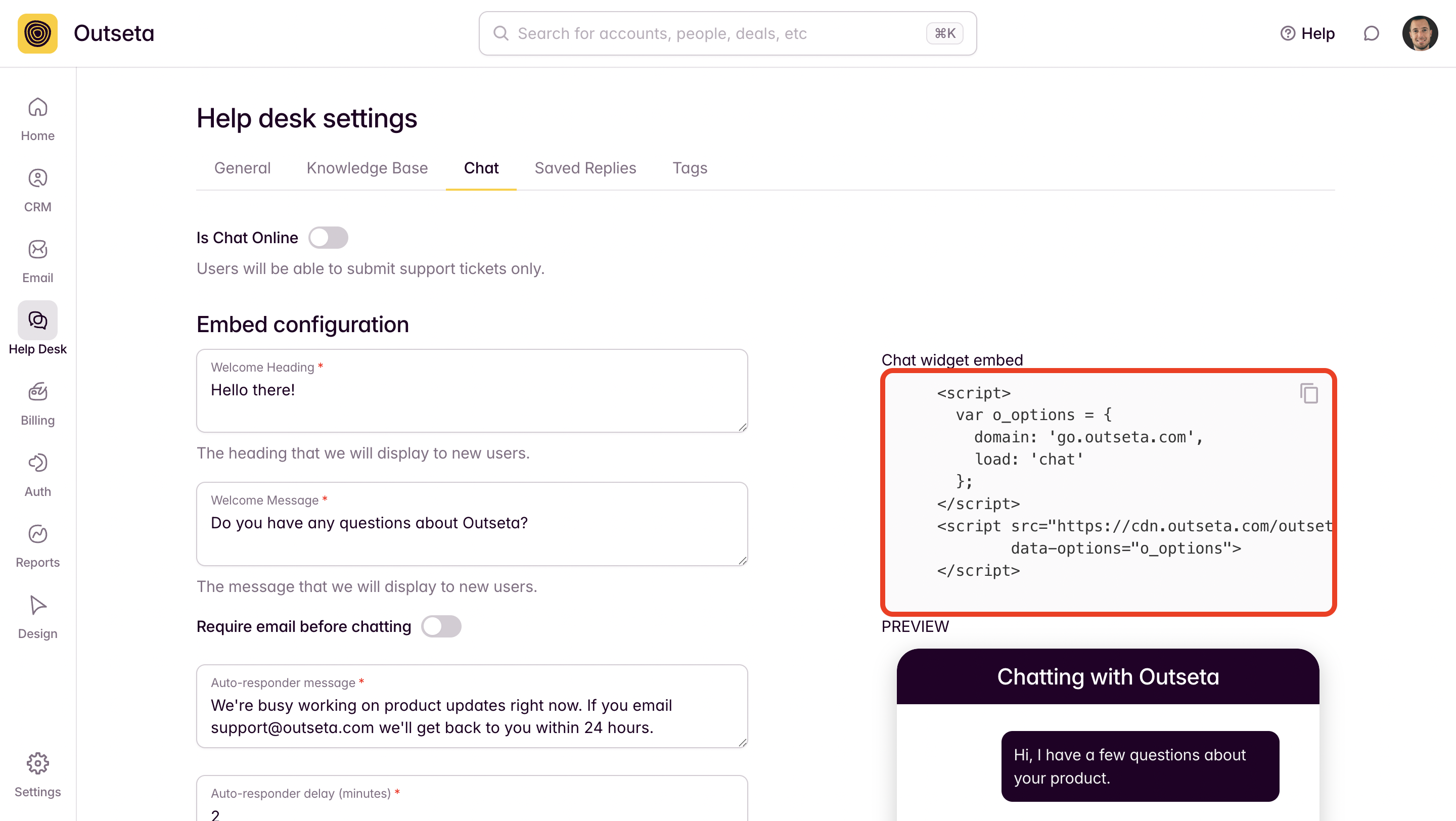Click the Outseta logo icon
The width and height of the screenshot is (1456, 821).
37,33
